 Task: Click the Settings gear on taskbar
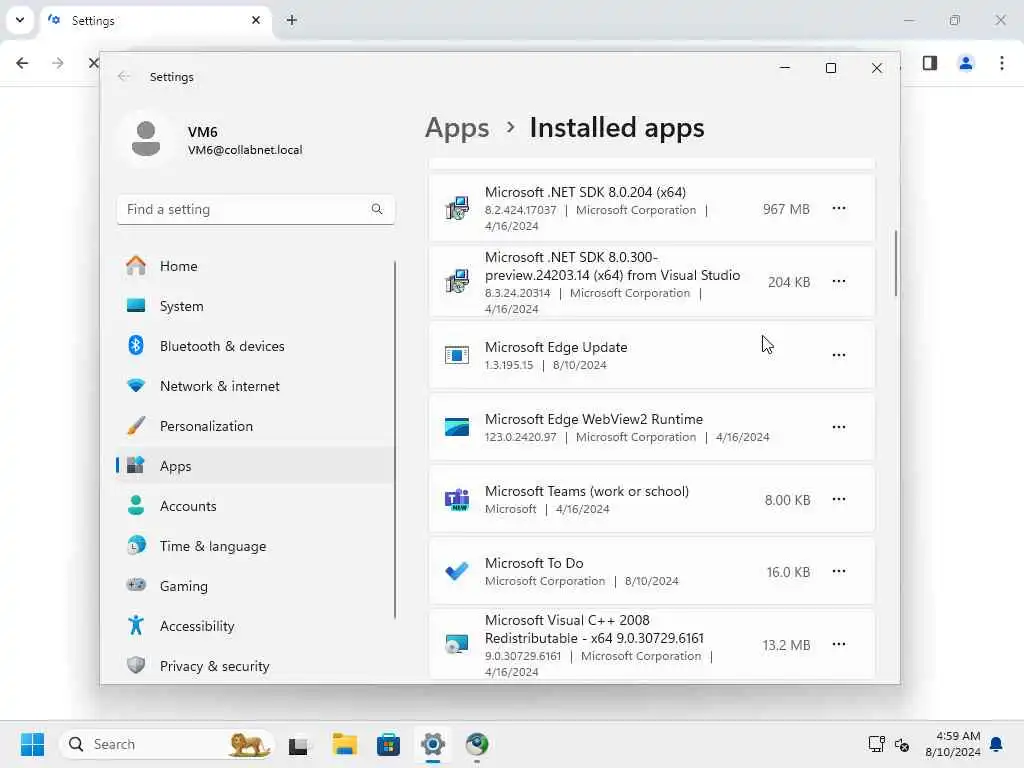click(433, 744)
